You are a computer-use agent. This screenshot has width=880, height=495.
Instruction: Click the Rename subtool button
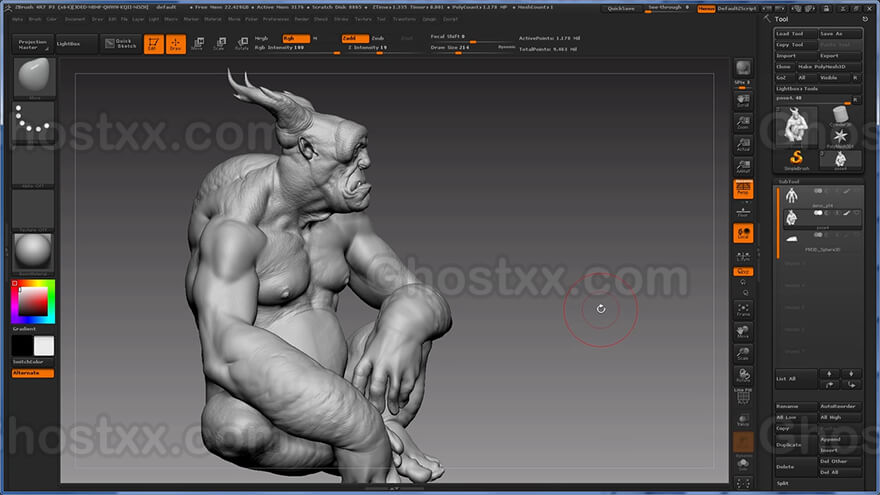point(796,406)
